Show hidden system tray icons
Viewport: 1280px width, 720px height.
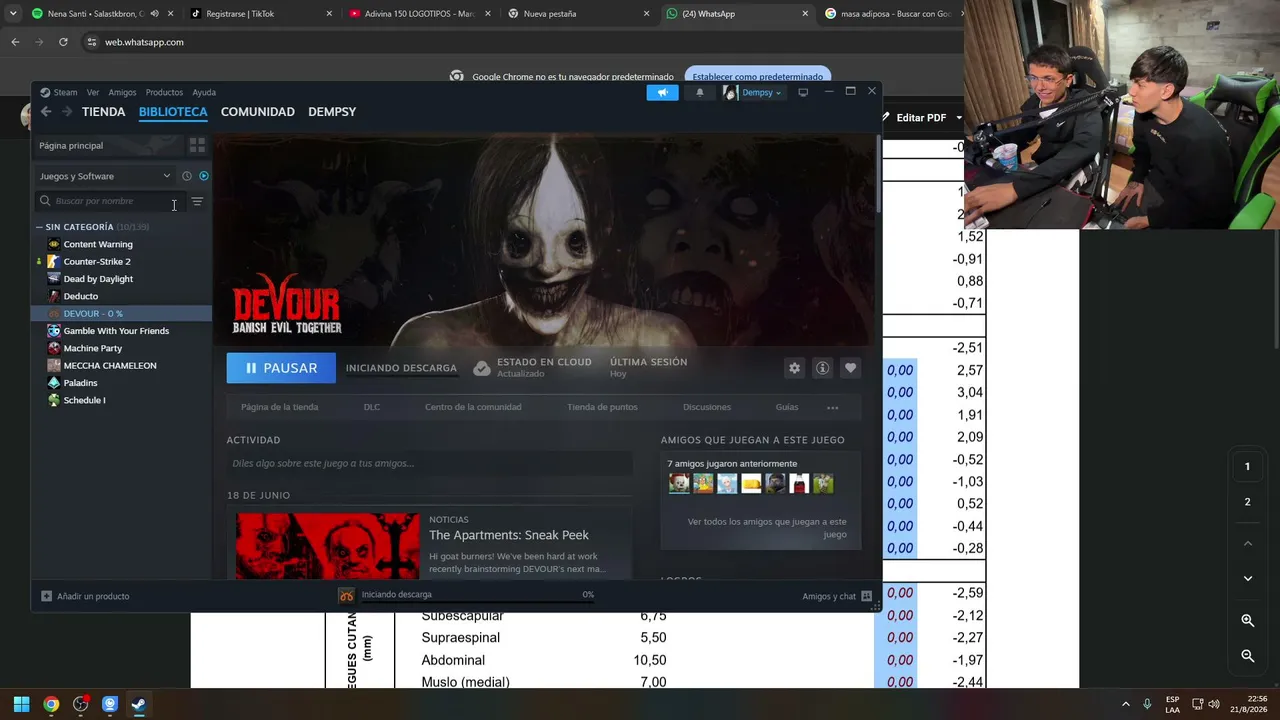(1125, 704)
